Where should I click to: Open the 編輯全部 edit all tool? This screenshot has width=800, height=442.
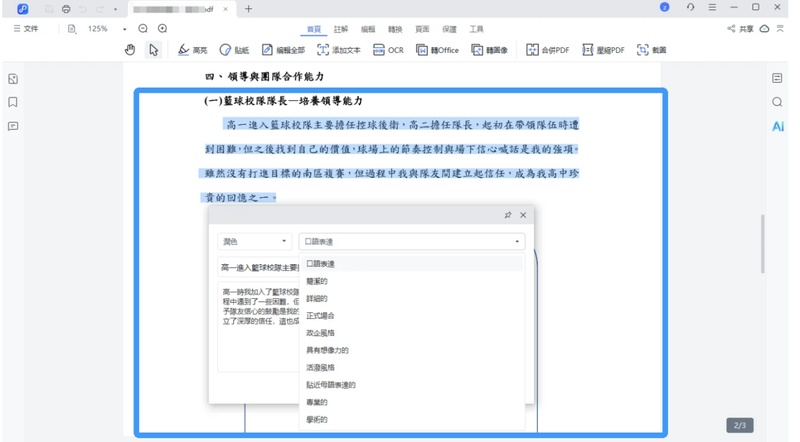[283, 50]
